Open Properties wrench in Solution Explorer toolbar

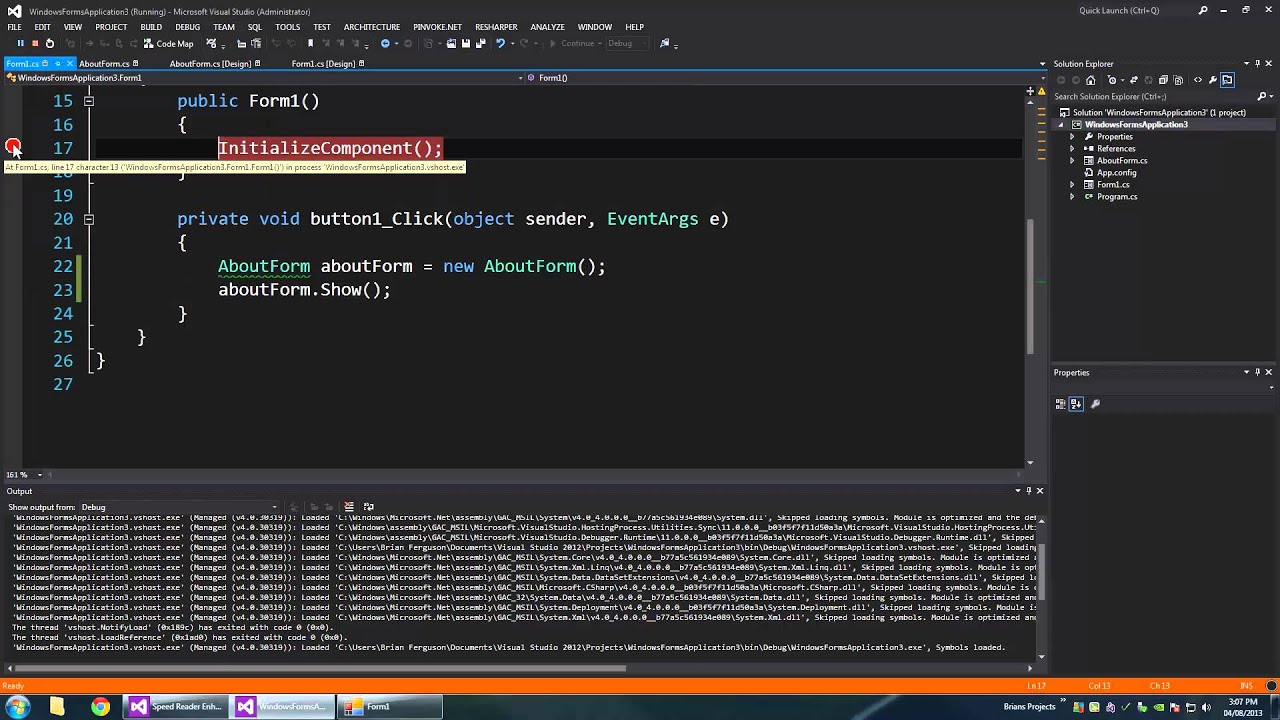click(x=1213, y=80)
